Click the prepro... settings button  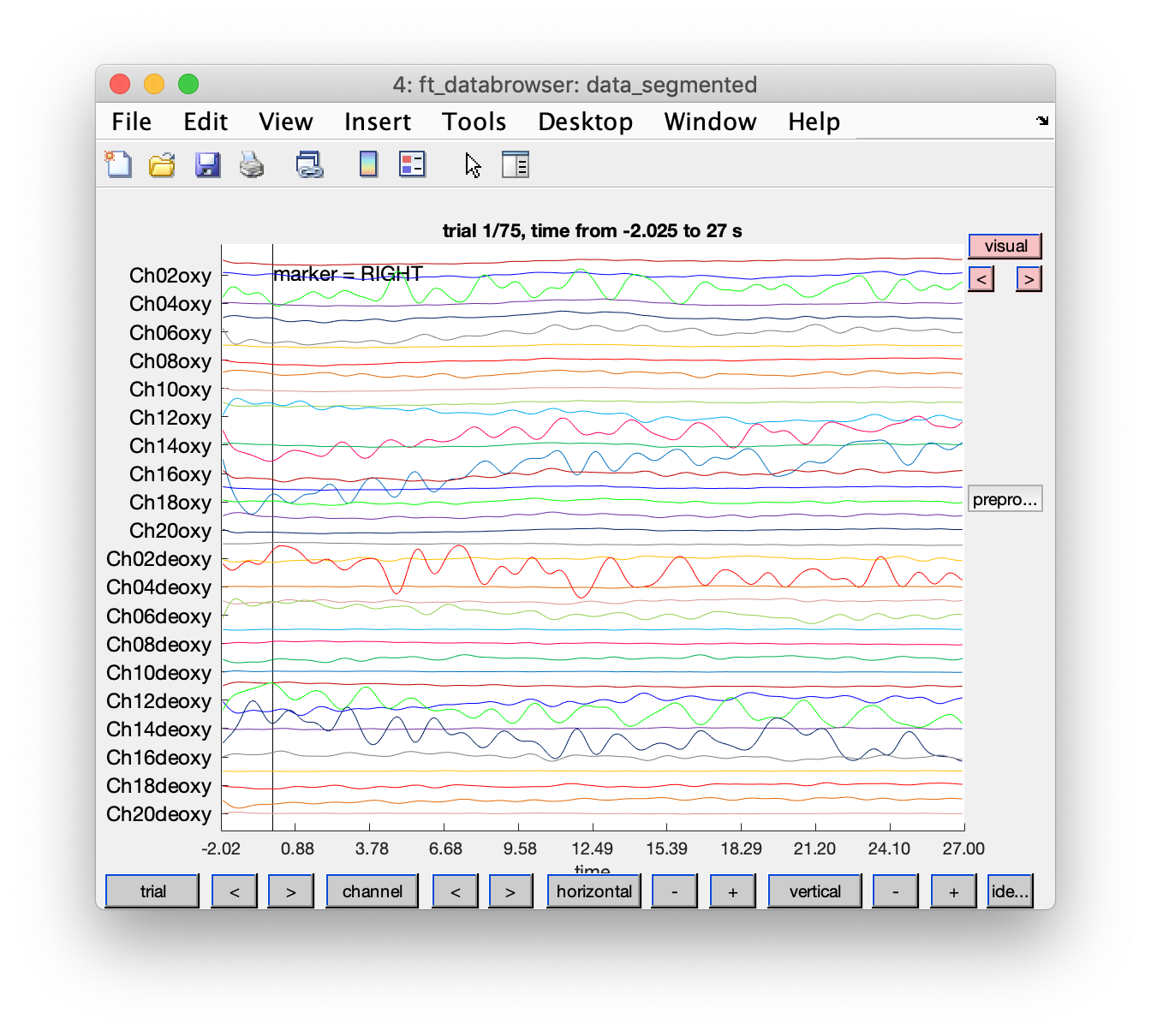pos(1005,499)
